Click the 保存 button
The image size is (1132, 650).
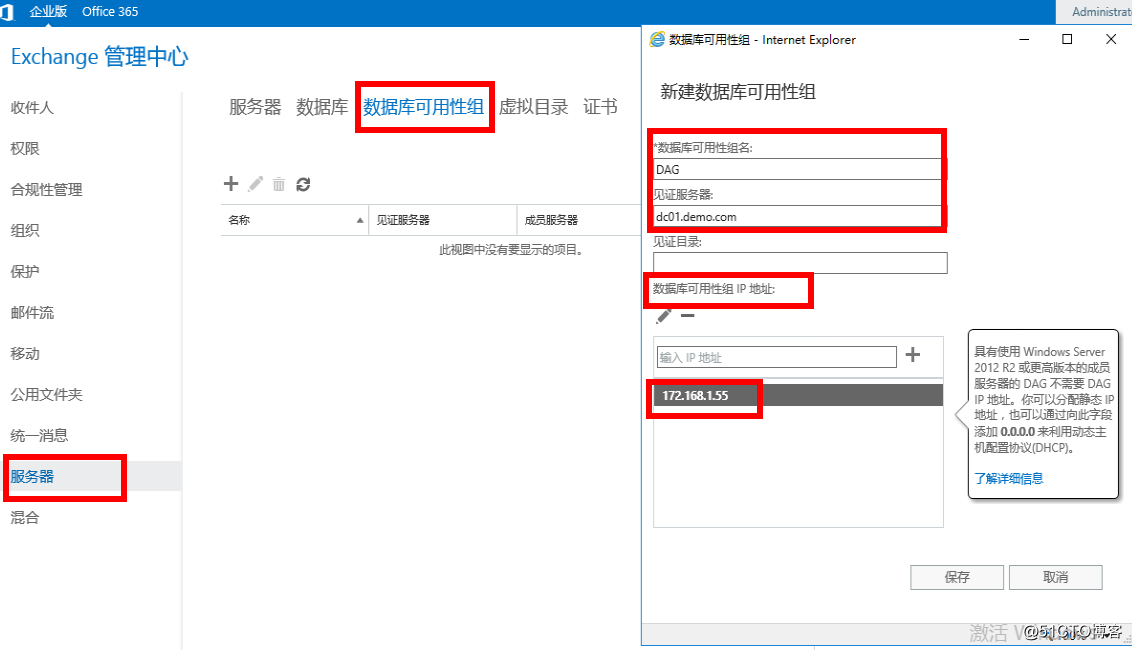point(957,577)
